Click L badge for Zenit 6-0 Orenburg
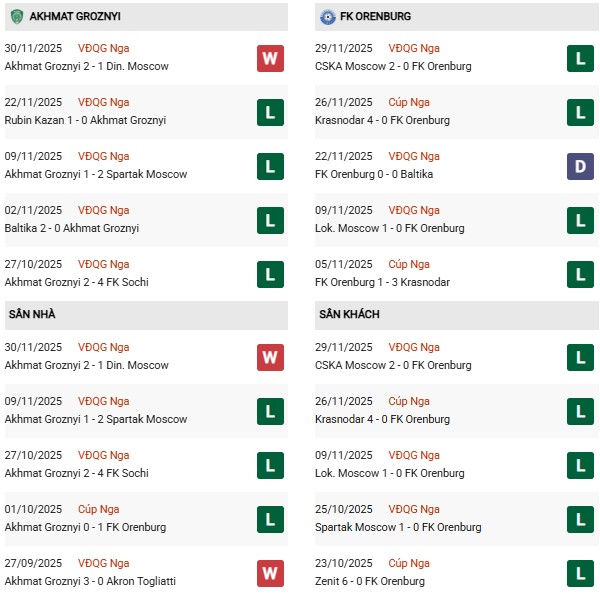Viewport: 600px width, 596px height. pyautogui.click(x=580, y=573)
